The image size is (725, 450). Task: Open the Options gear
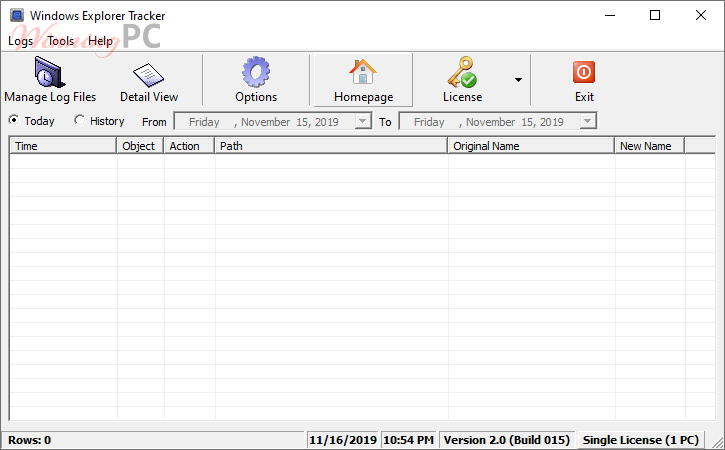pyautogui.click(x=256, y=80)
